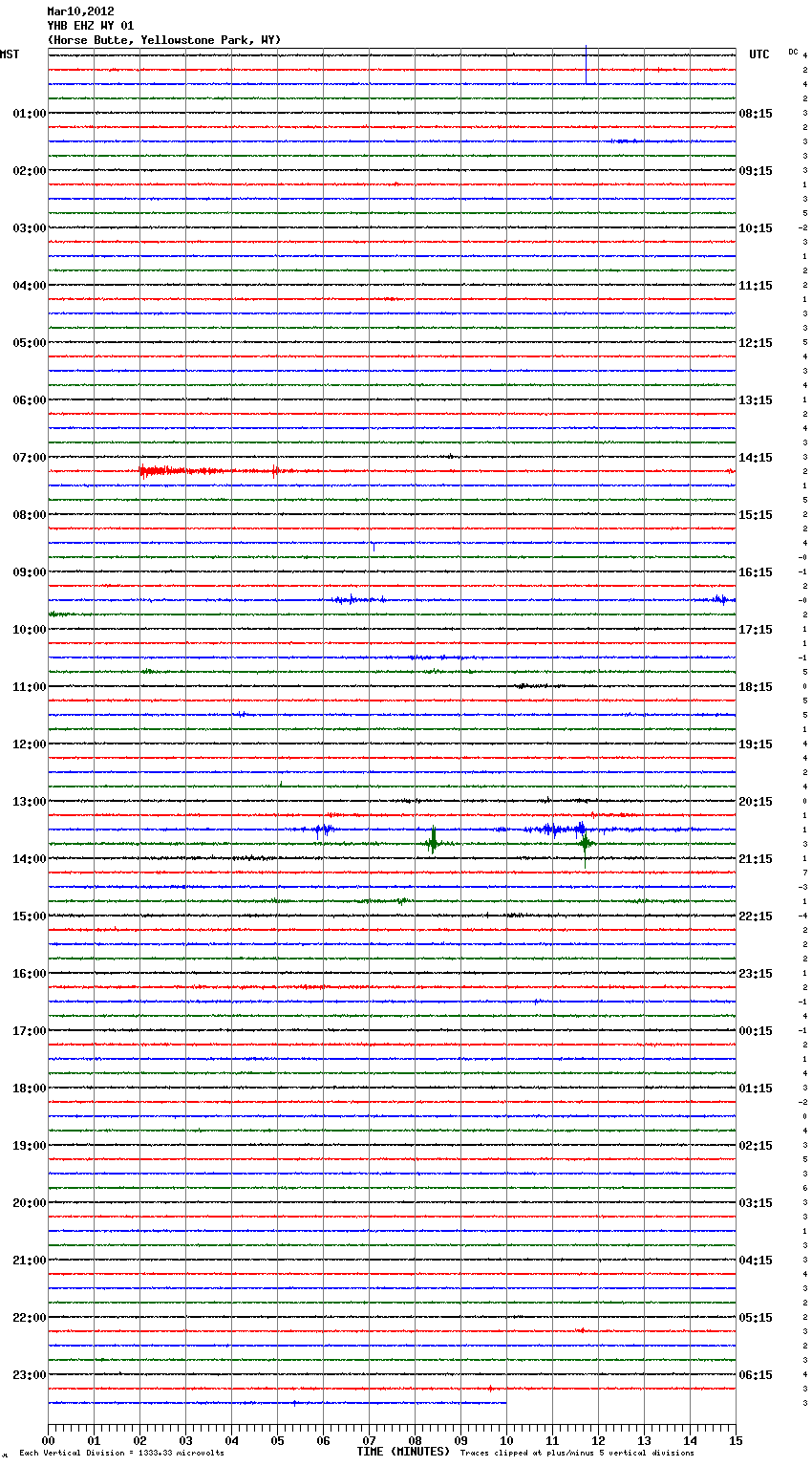
Task: Click minute 08 on the bottom axis
Action: click(x=415, y=1440)
